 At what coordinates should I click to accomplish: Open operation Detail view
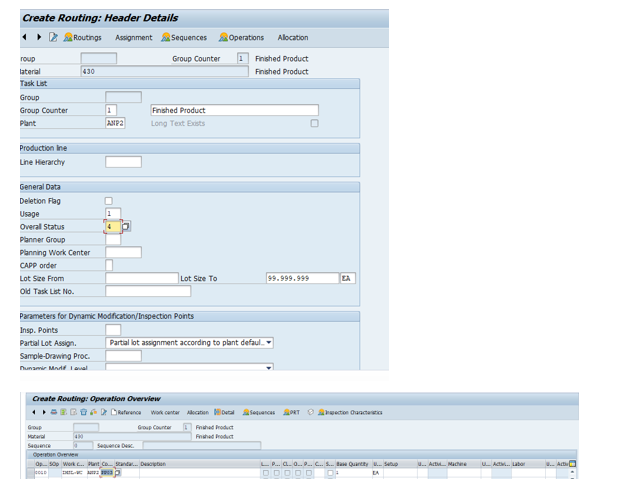click(224, 413)
